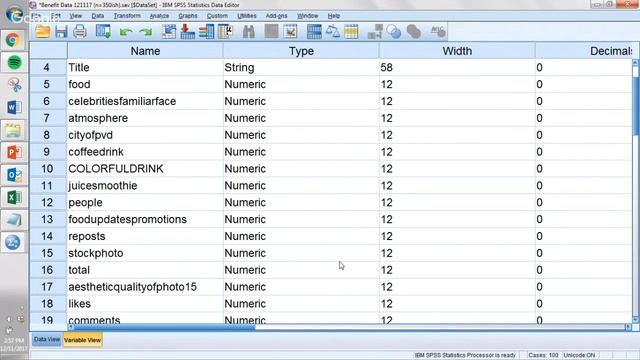Viewport: 640px width, 360px height.
Task: Click the Go to case icon
Action: (x=169, y=31)
